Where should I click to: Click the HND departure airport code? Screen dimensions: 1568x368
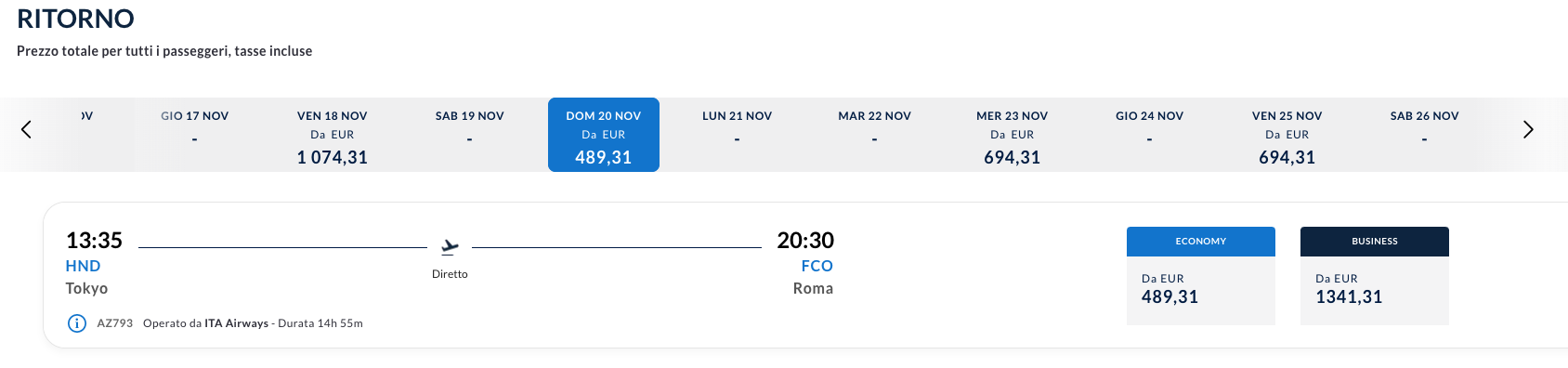[83, 266]
